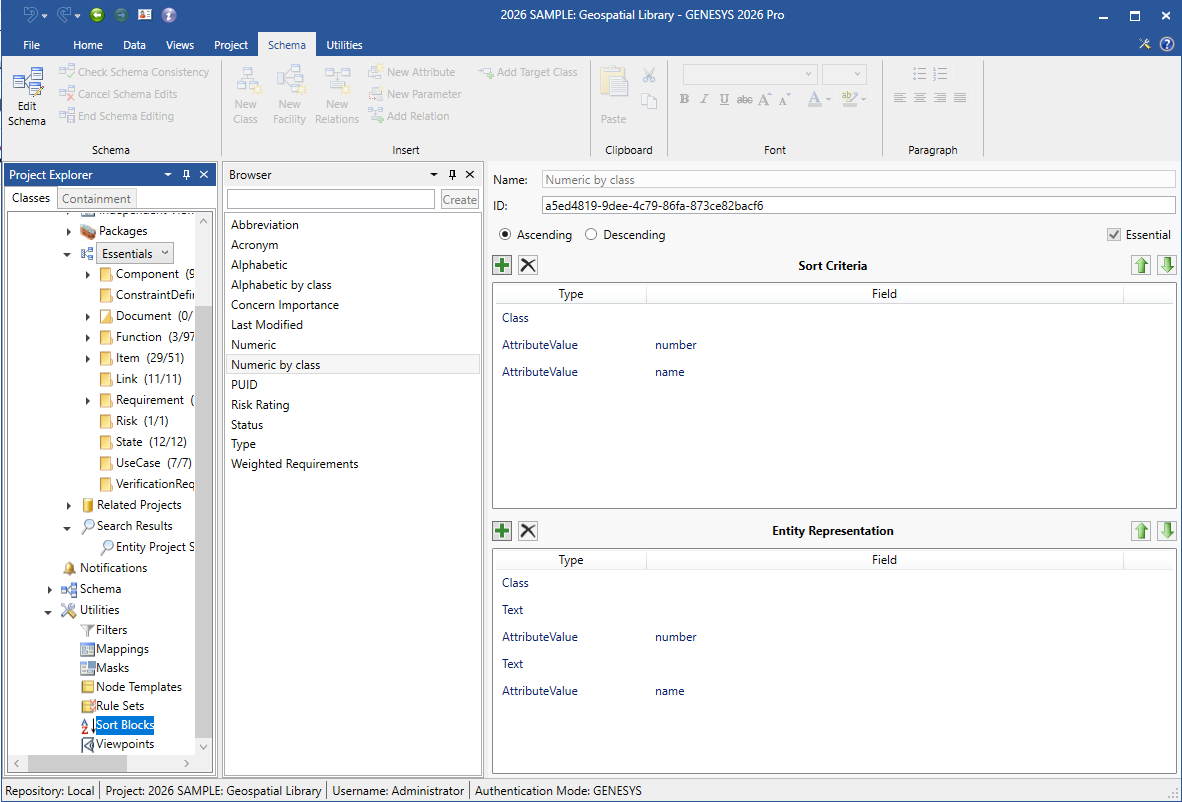Open the help icon in title bar

tap(1166, 44)
